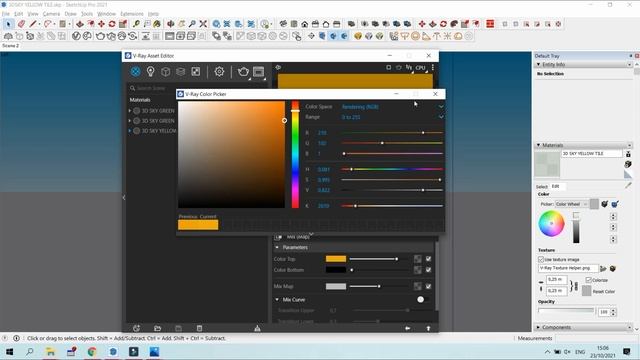The image size is (640, 360).
Task: Choose the Line pencil tool
Action: [x=33, y=24]
